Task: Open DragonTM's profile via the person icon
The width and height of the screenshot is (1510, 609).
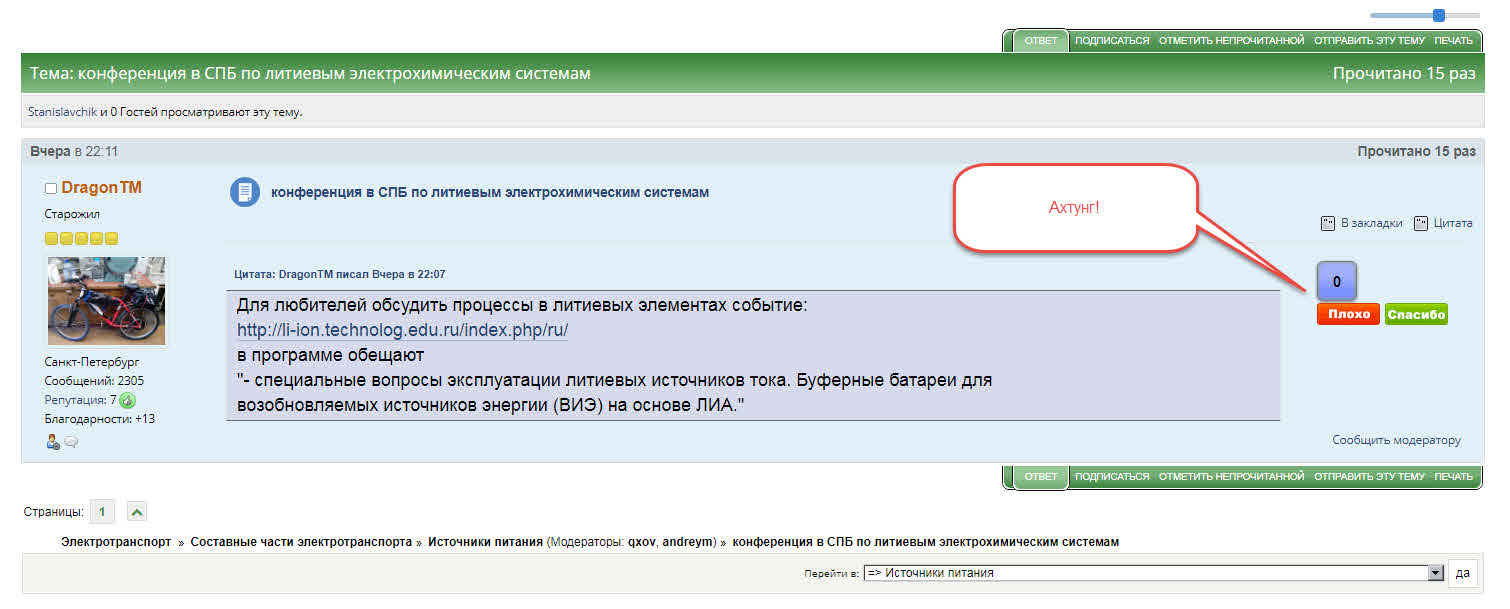Action: [x=53, y=442]
